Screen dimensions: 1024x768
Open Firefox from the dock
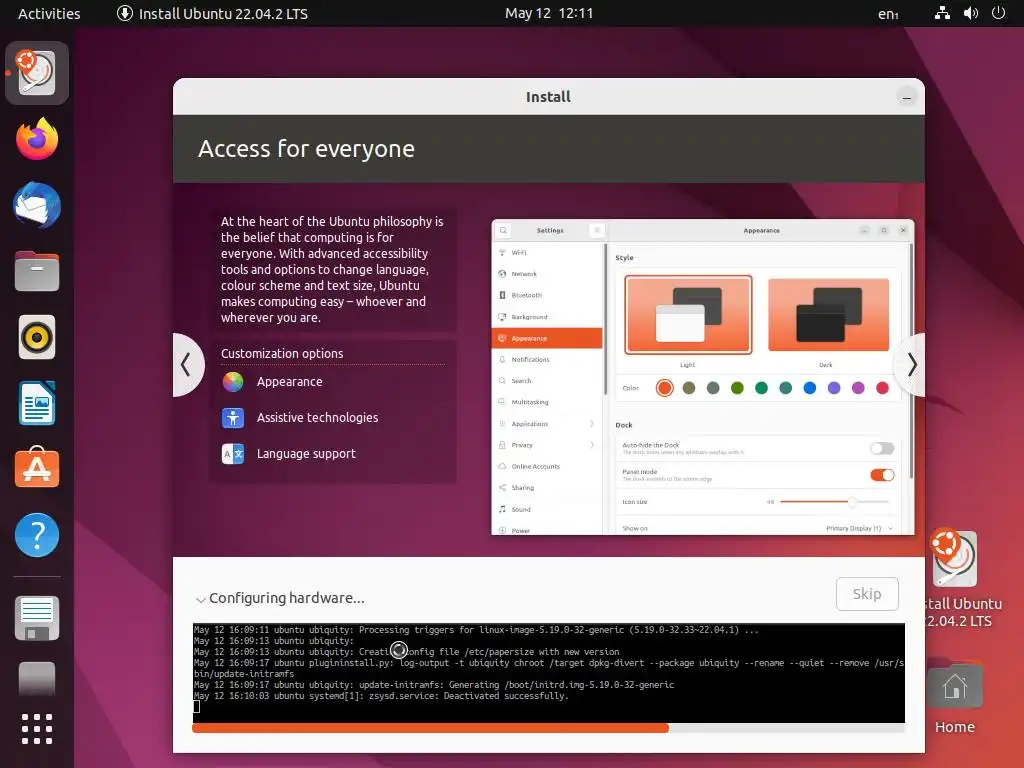(37, 139)
